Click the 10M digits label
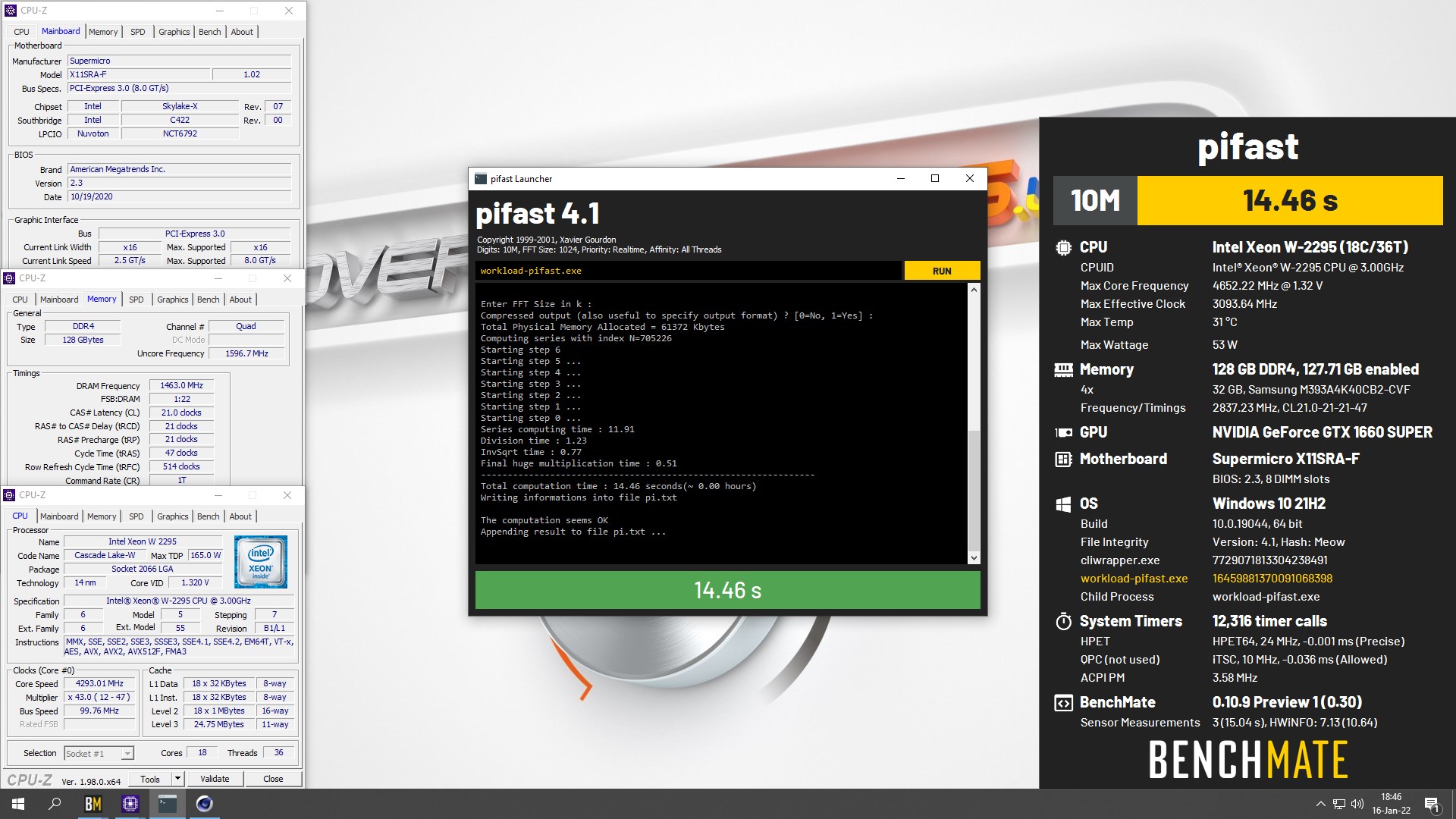This screenshot has width=1456, height=819. [x=1095, y=200]
